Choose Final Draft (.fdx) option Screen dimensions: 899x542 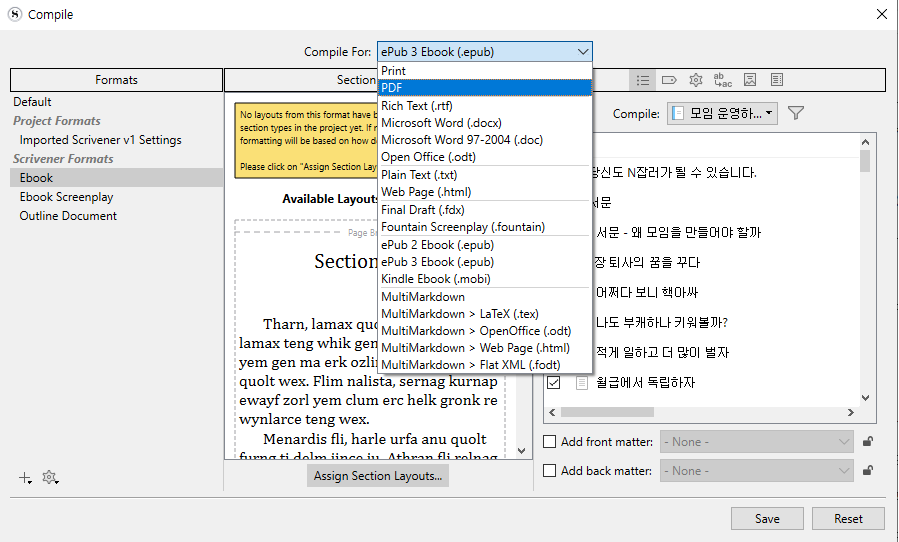pos(484,210)
